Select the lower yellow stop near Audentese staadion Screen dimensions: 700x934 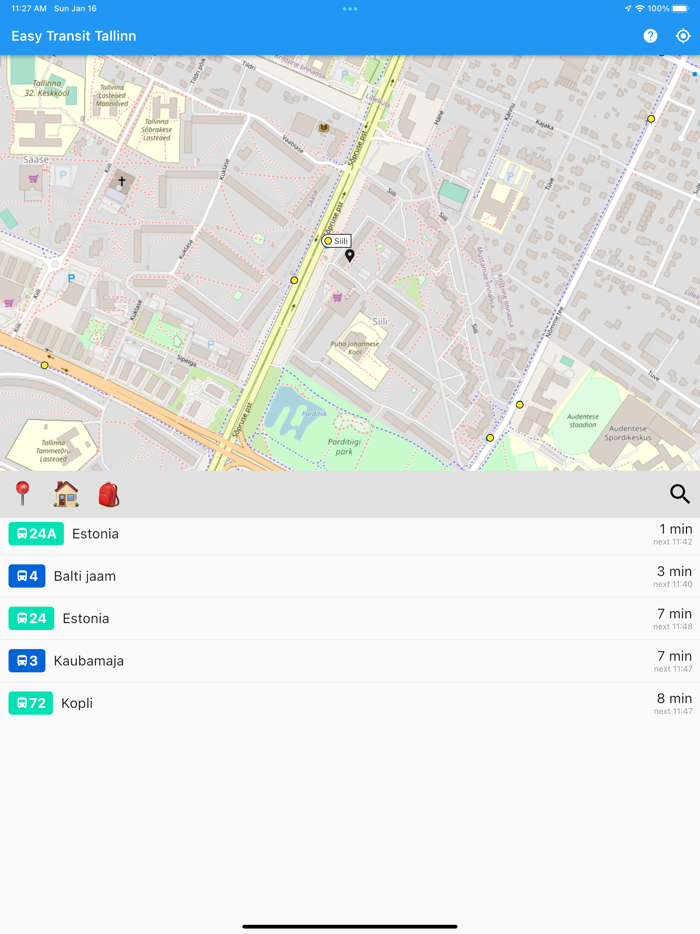coord(490,438)
